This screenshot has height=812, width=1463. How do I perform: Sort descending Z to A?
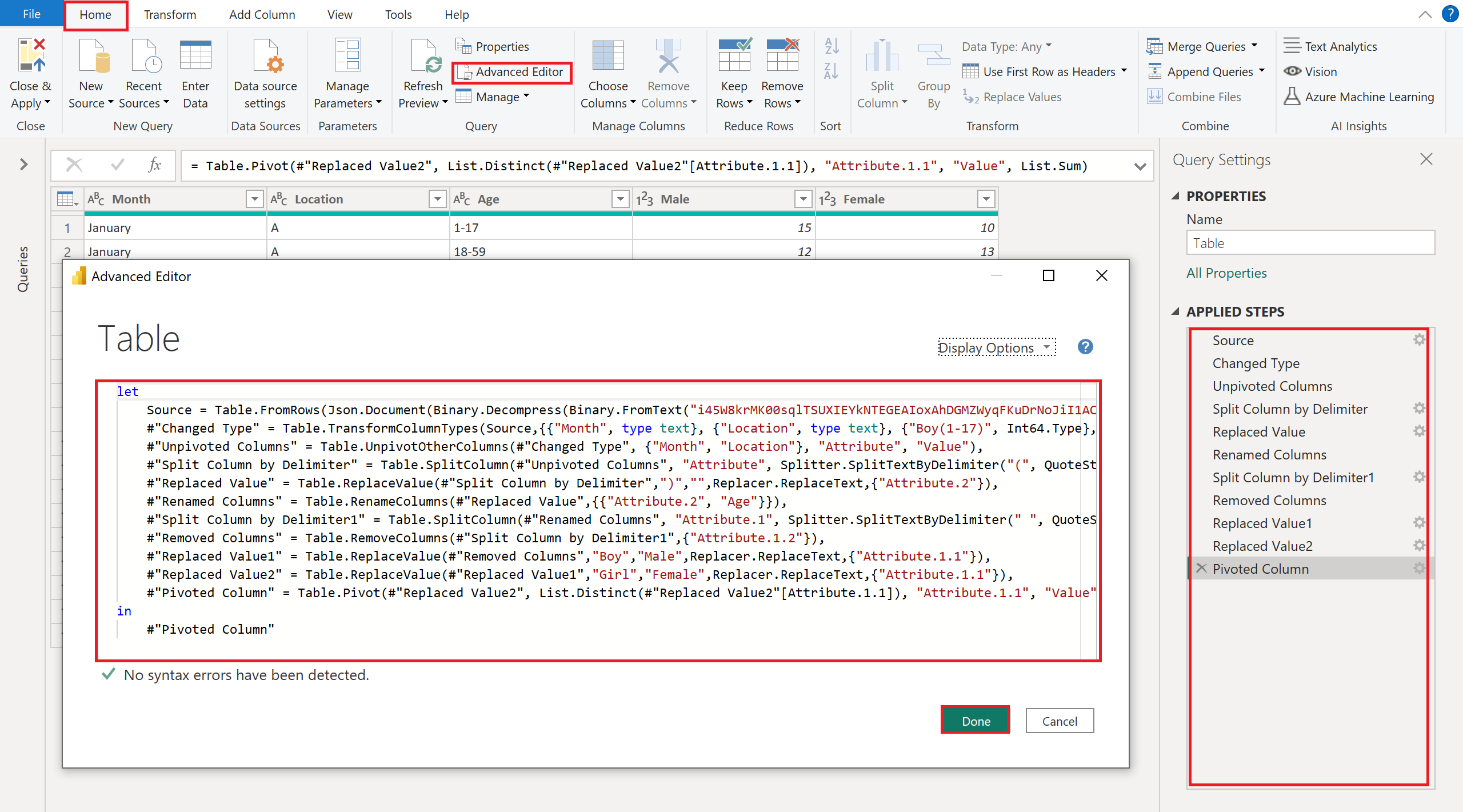click(832, 71)
